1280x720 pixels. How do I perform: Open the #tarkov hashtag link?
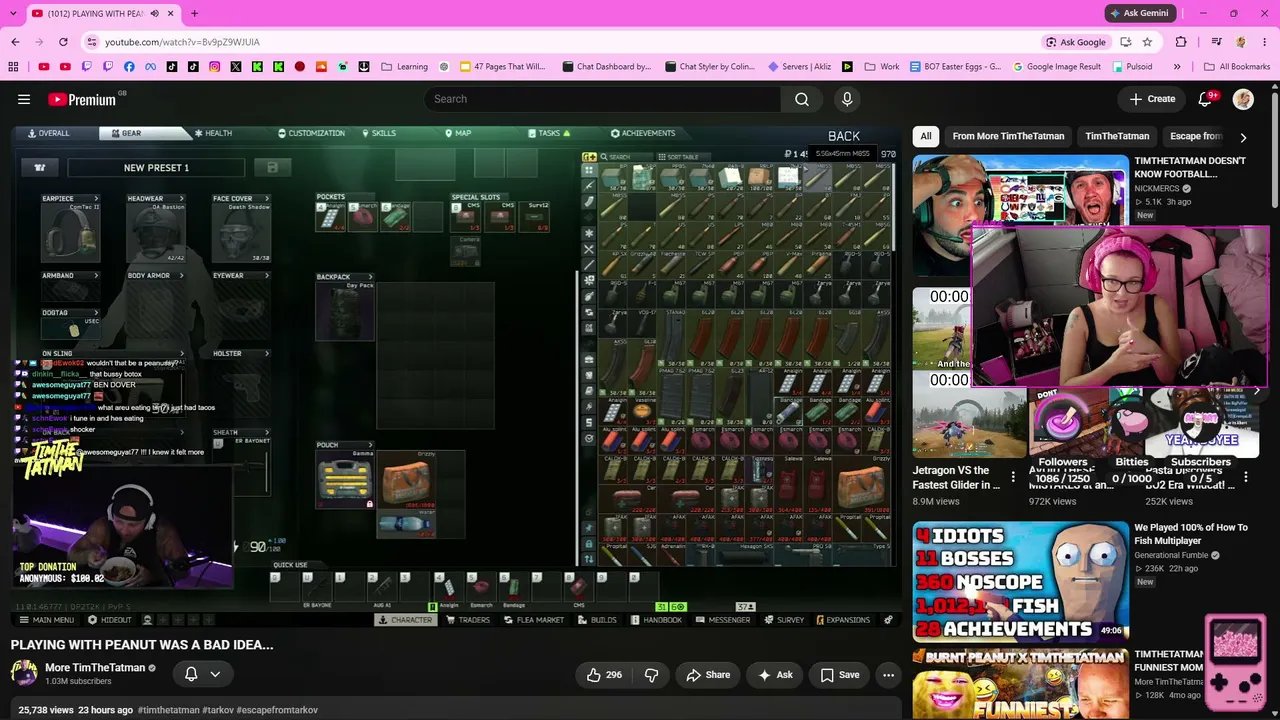pos(218,710)
